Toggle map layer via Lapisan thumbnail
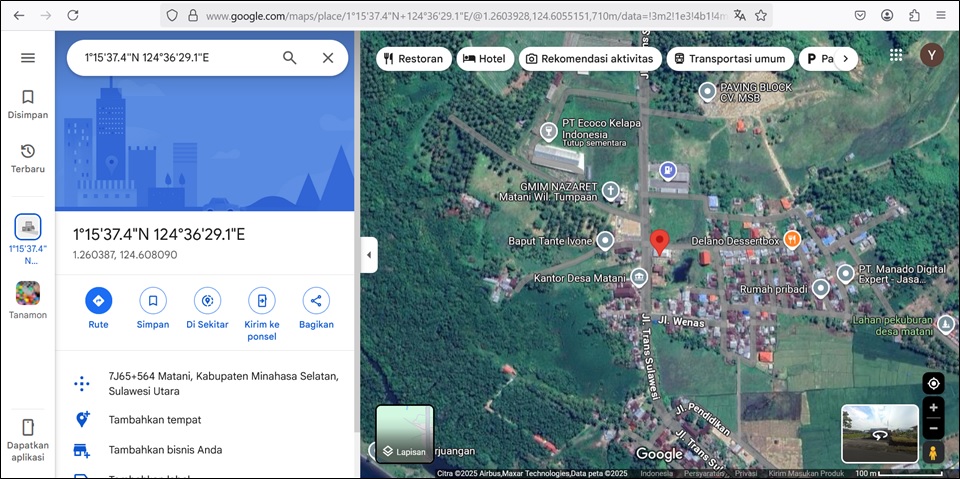960x479 pixels. (405, 434)
